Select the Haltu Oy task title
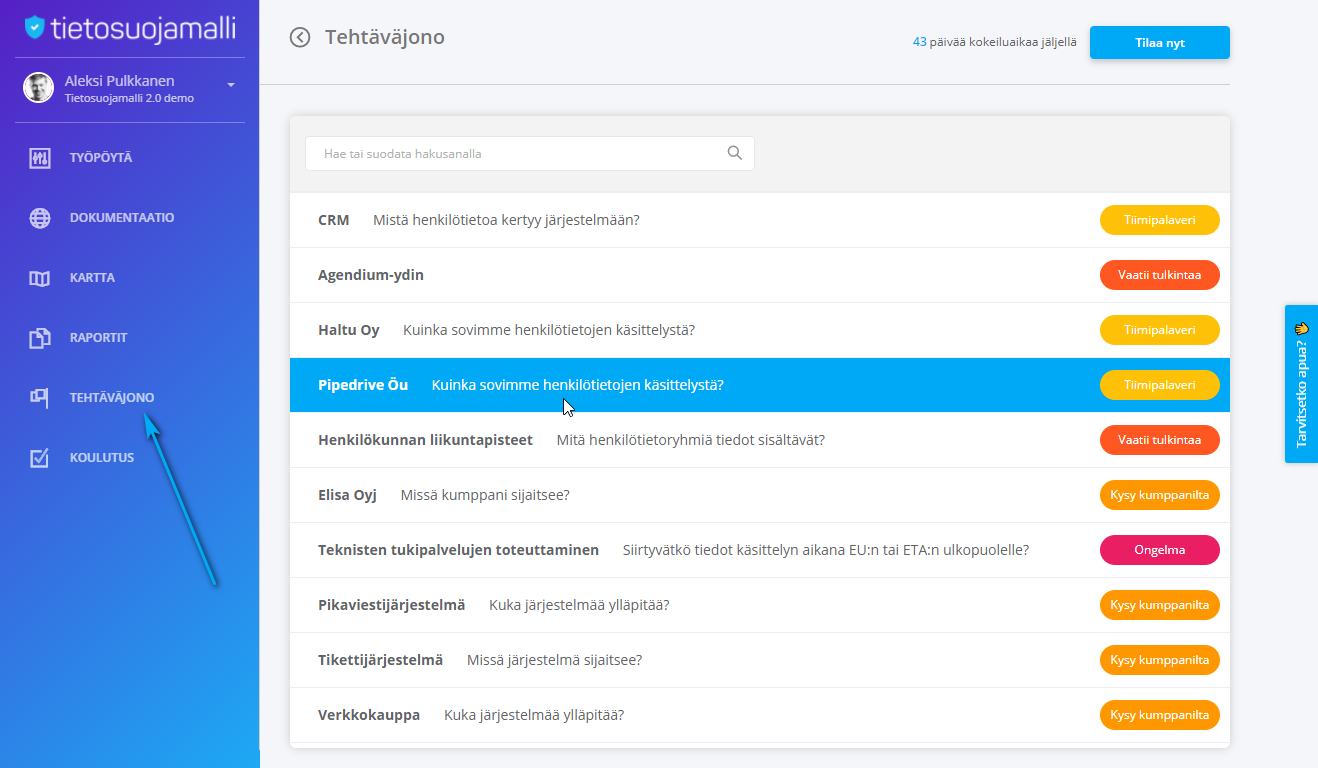Image resolution: width=1318 pixels, height=768 pixels. click(x=349, y=330)
